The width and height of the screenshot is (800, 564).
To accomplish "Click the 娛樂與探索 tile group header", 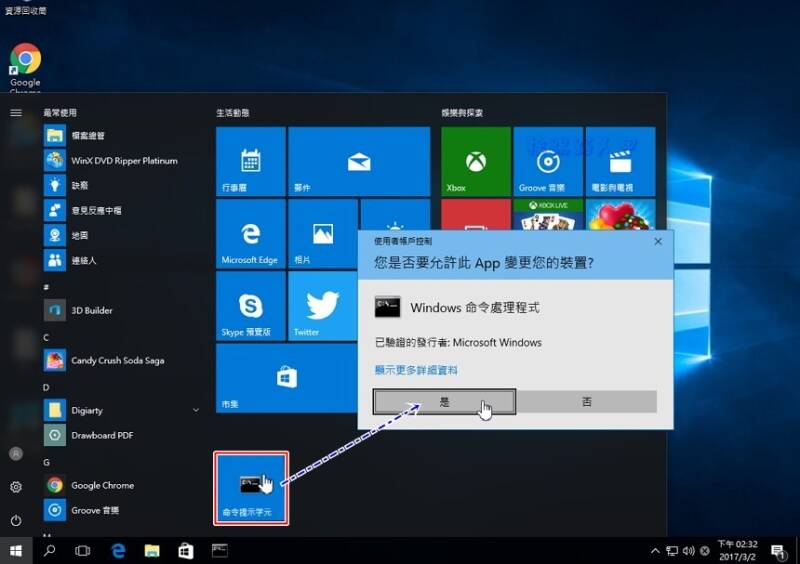I will [462, 113].
